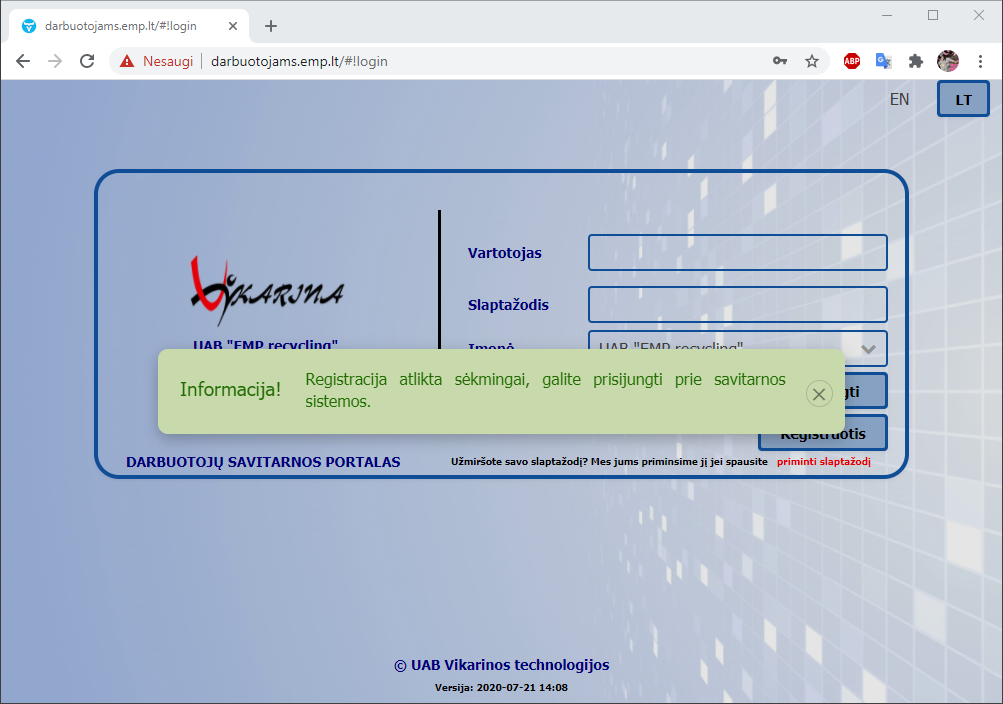
Task: Open the Chrome profile avatar
Action: point(948,61)
